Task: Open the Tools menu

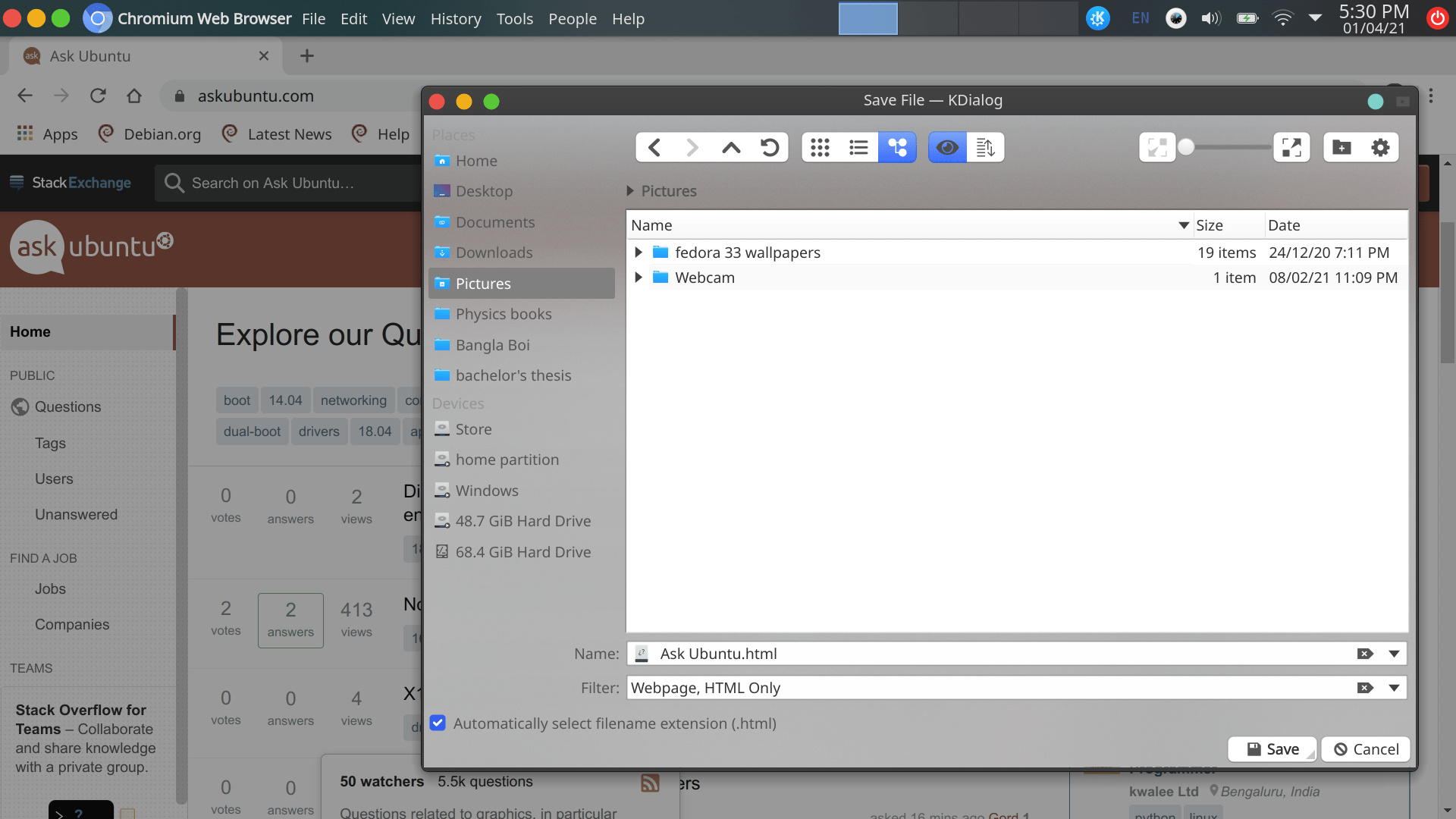Action: point(515,18)
